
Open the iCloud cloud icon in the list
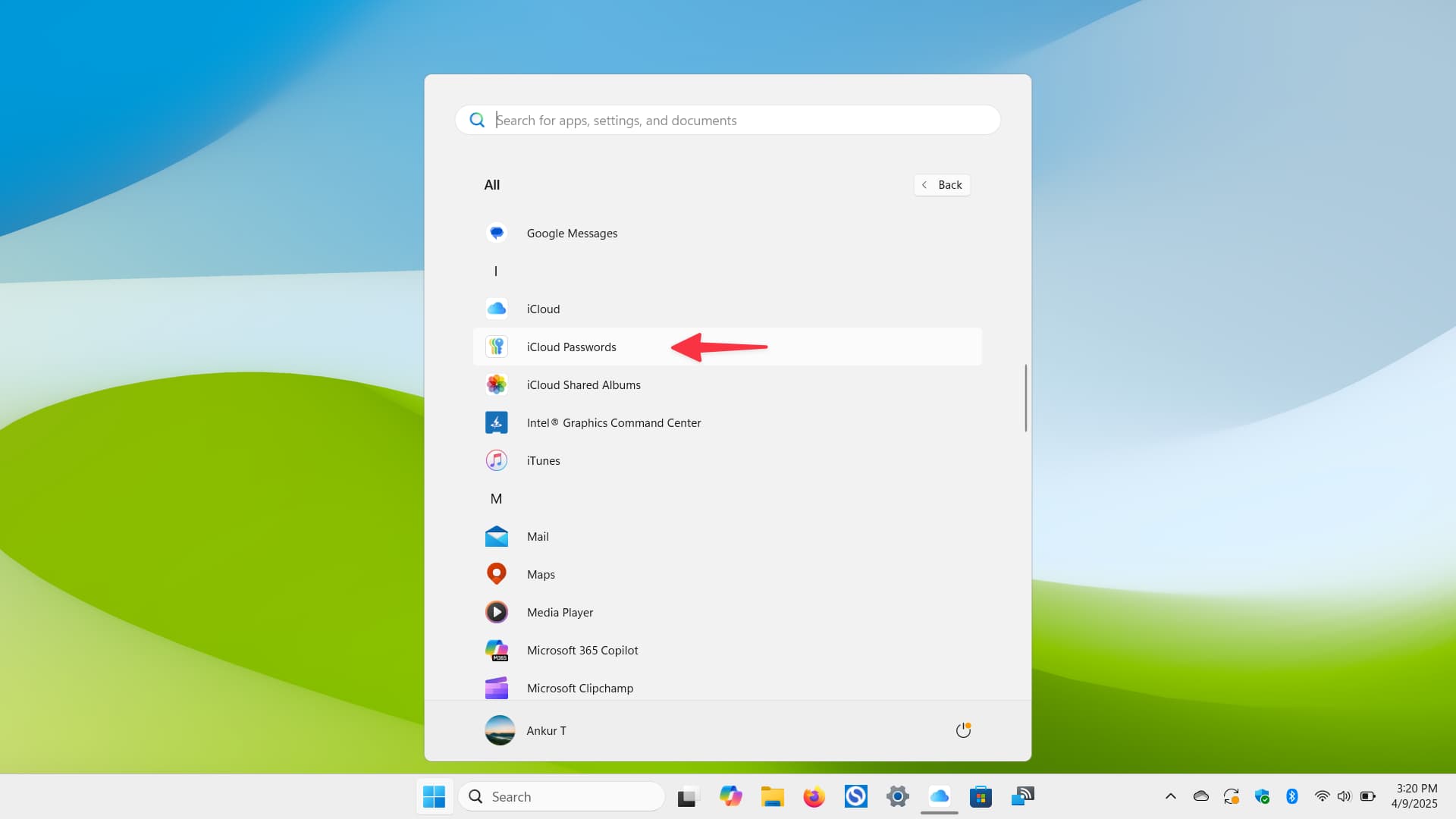click(x=496, y=309)
